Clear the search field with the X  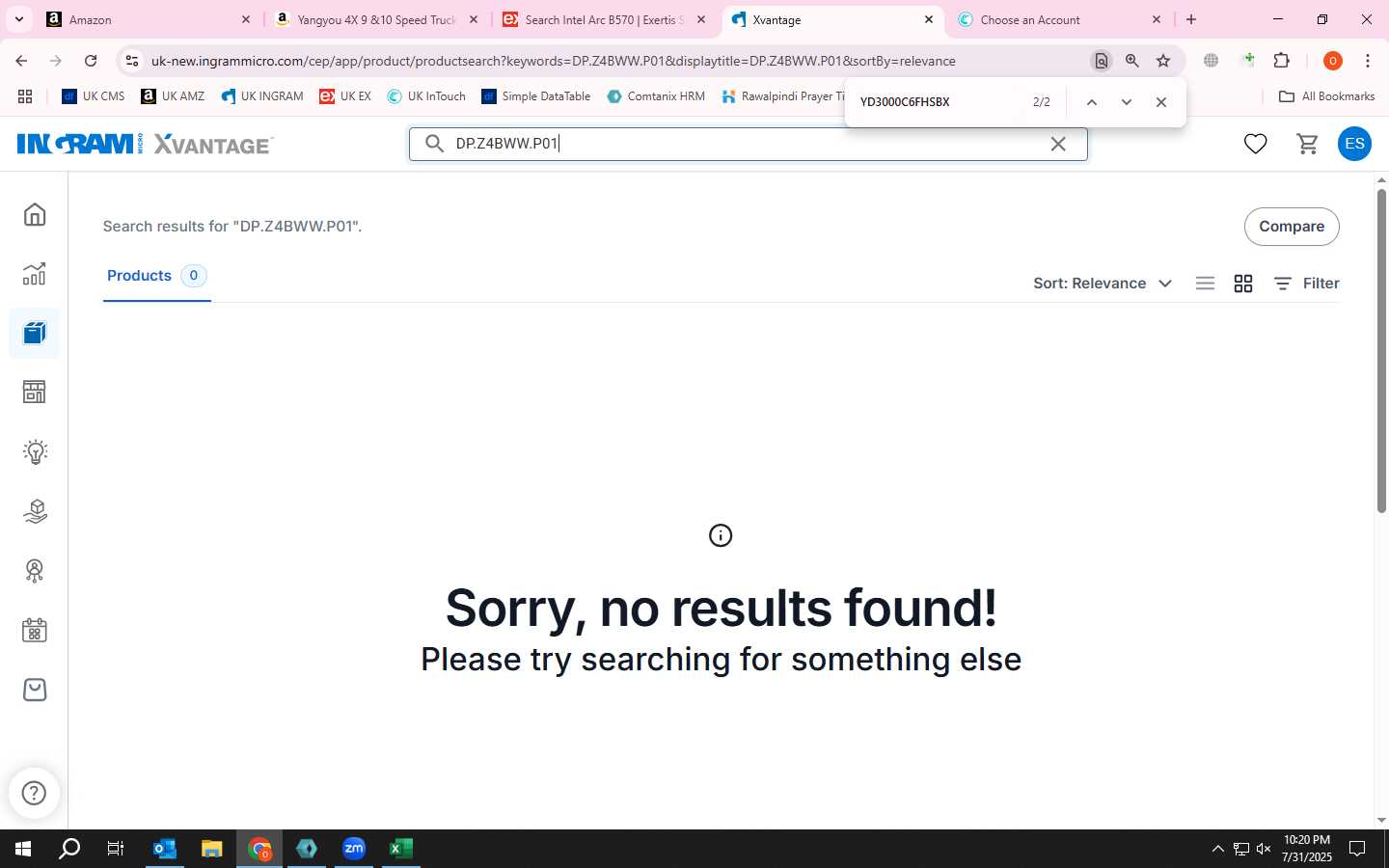tap(1058, 144)
